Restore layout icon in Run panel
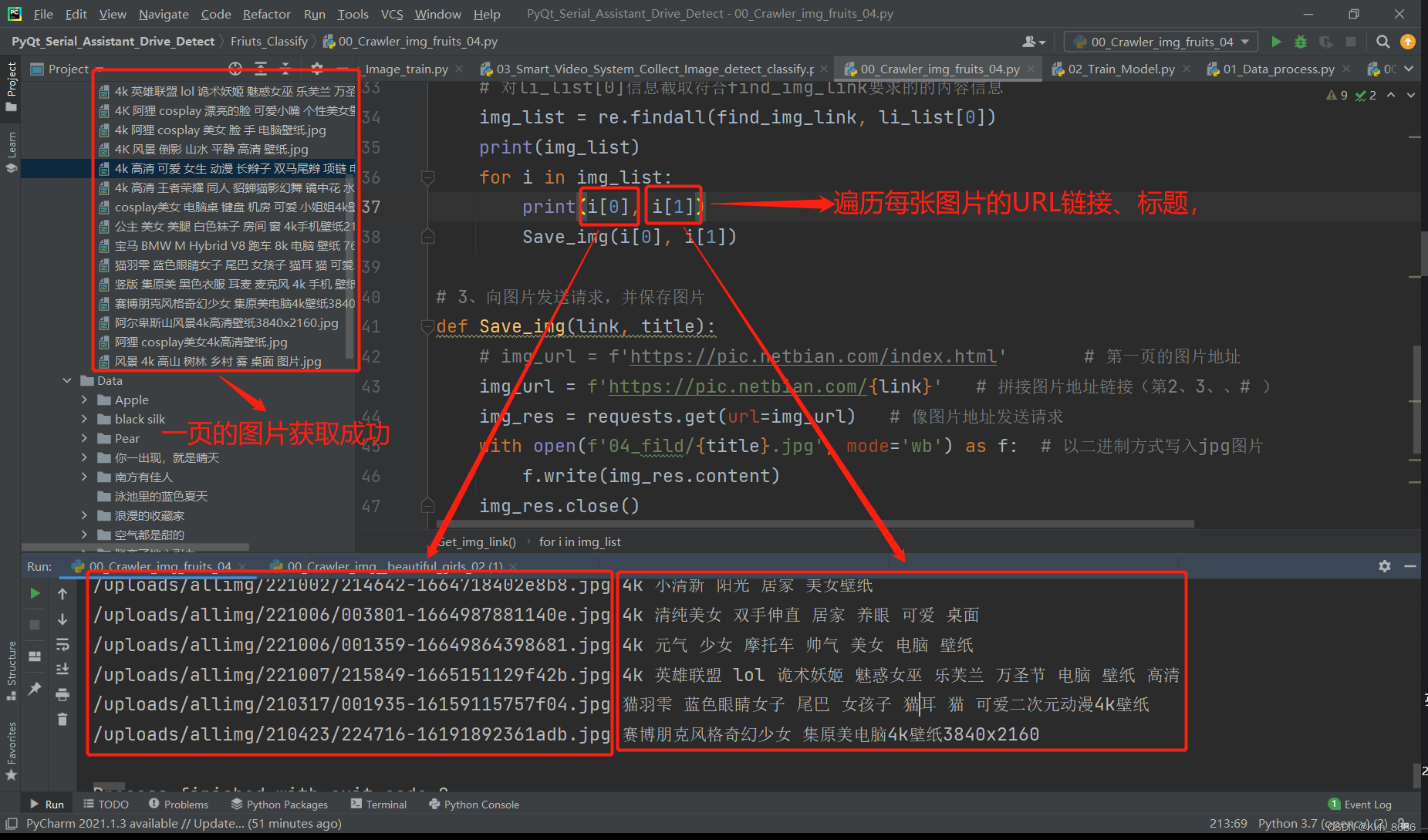This screenshot has height=840, width=1428. 35,656
